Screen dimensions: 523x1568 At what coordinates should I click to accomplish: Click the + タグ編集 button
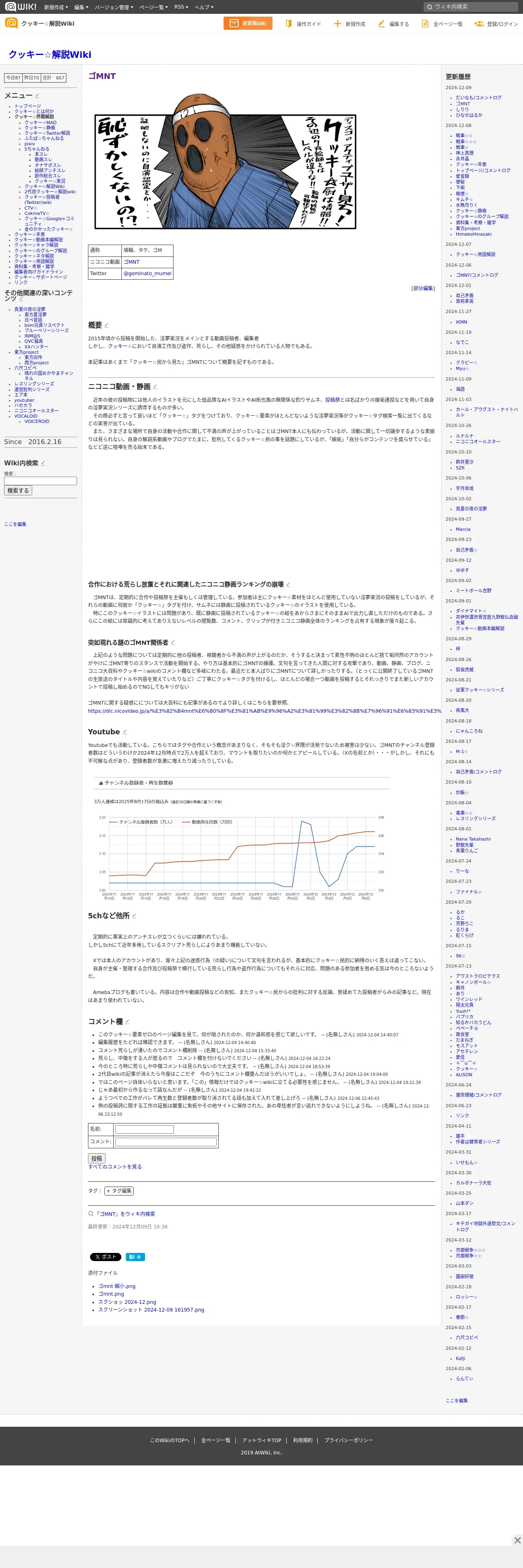pyautogui.click(x=119, y=1191)
